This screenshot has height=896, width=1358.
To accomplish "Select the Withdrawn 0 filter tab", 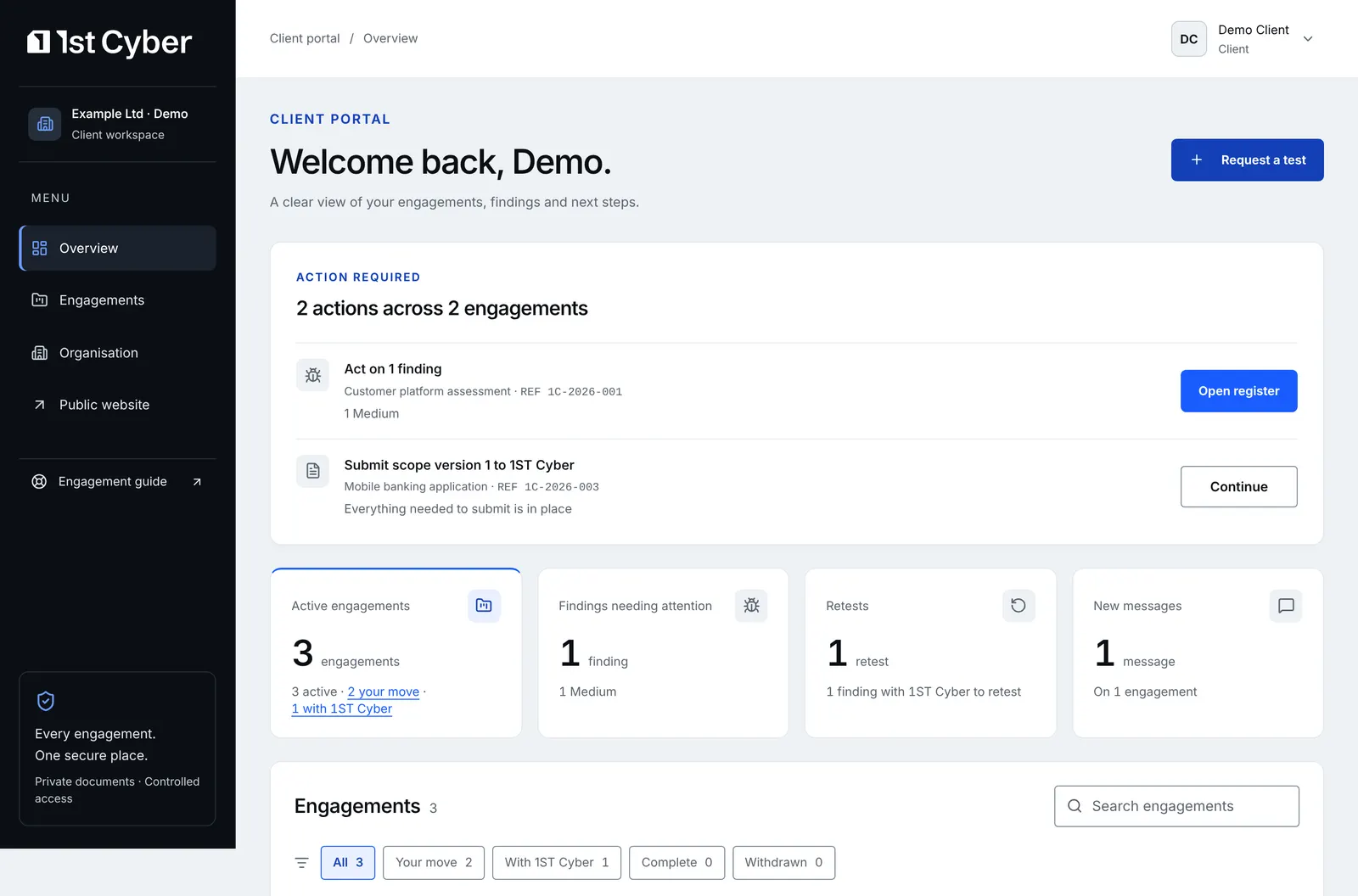I will 783,863.
